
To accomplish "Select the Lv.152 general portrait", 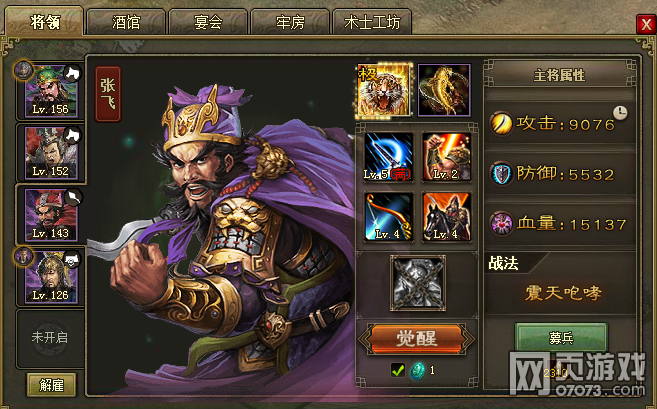I will [x=51, y=153].
